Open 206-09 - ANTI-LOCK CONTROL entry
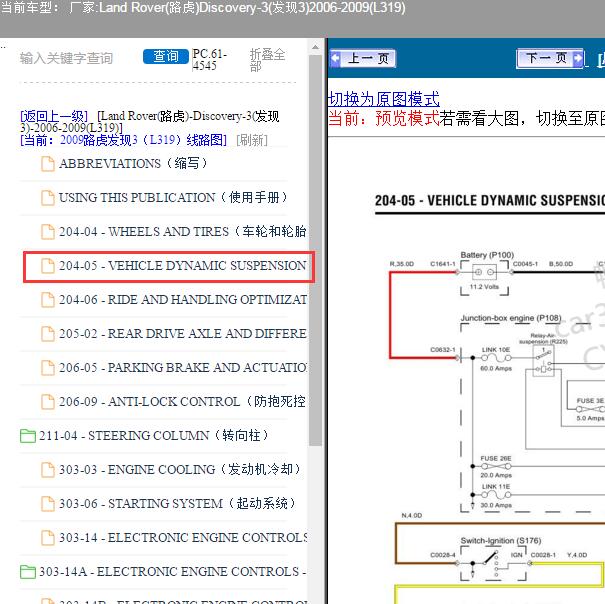This screenshot has height=604, width=605. click(x=183, y=401)
